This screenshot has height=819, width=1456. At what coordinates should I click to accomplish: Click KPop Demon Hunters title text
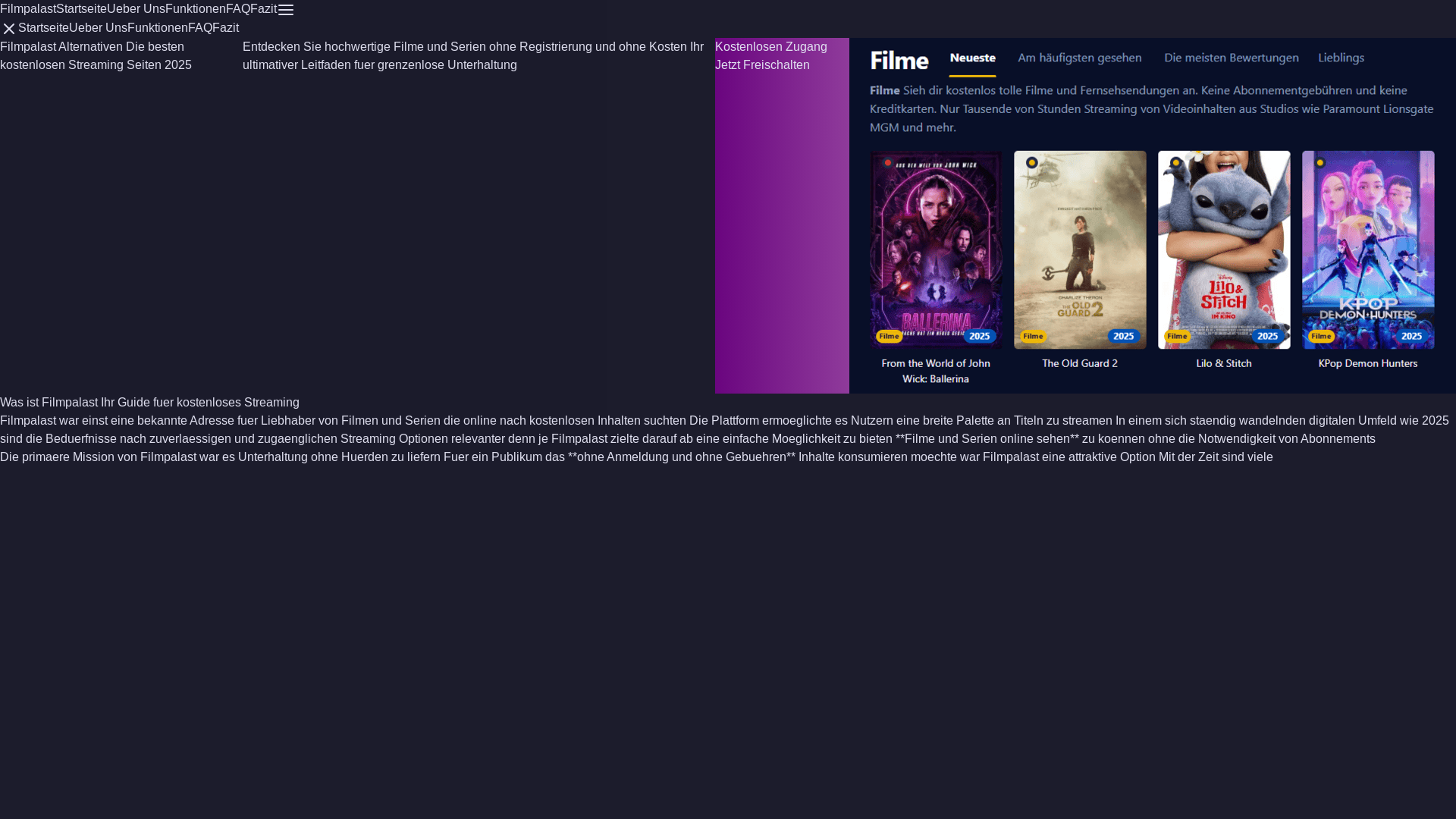click(x=1368, y=363)
